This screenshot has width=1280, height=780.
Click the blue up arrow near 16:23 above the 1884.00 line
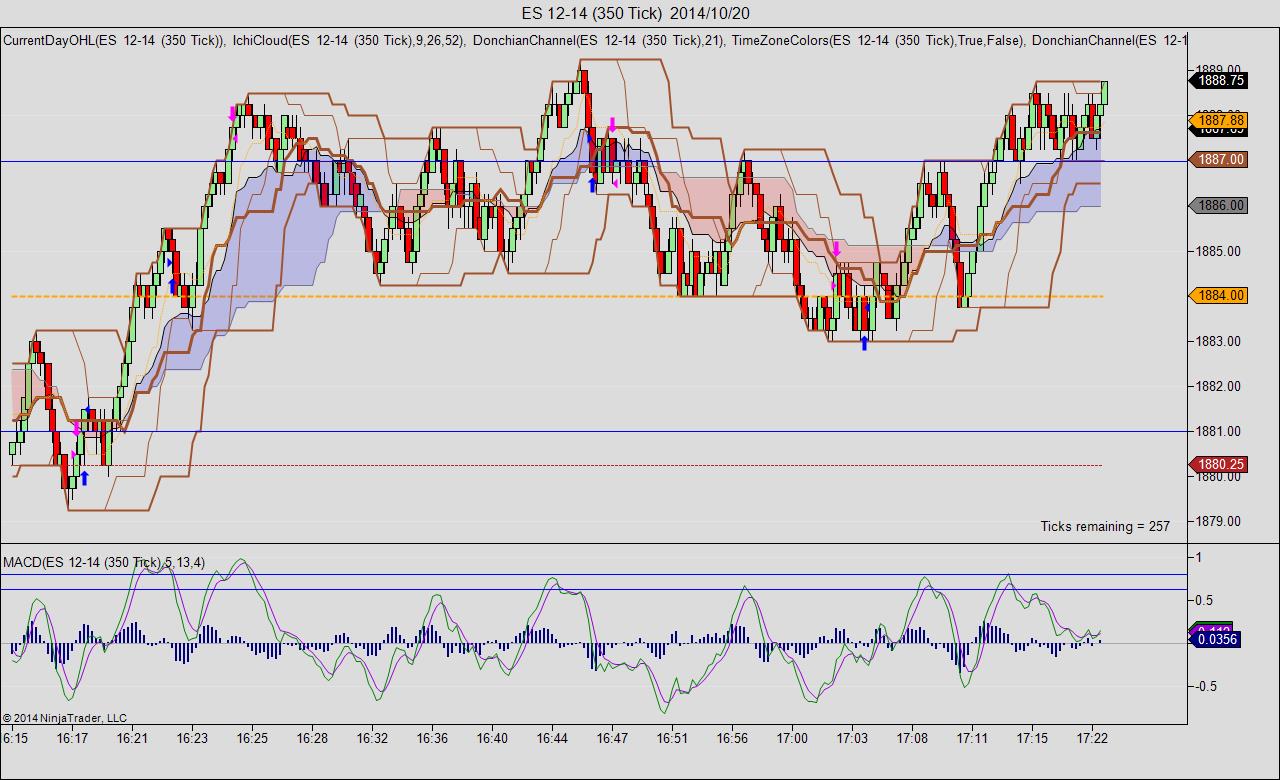[173, 287]
